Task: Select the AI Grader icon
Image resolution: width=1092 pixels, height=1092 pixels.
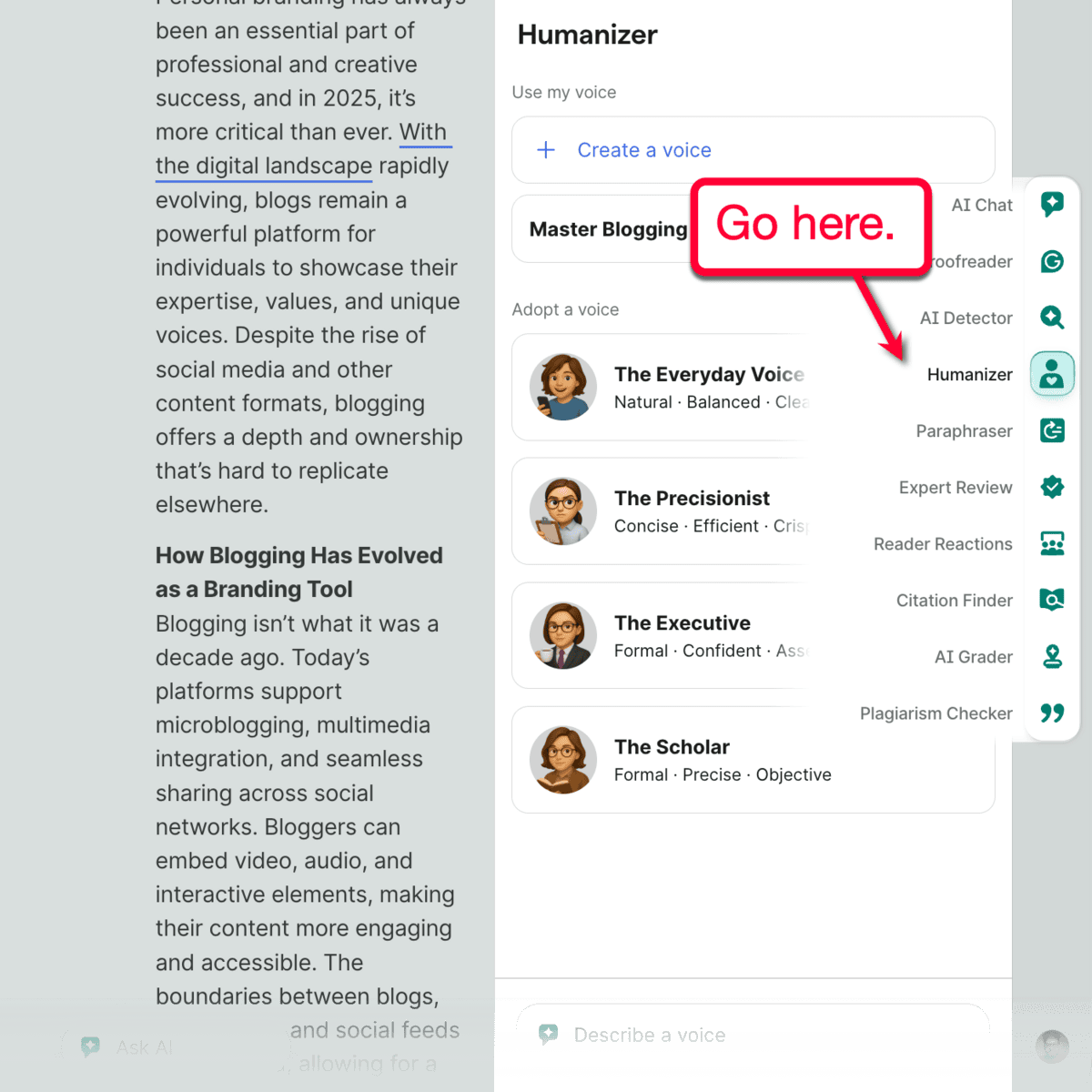Action: (x=1052, y=656)
